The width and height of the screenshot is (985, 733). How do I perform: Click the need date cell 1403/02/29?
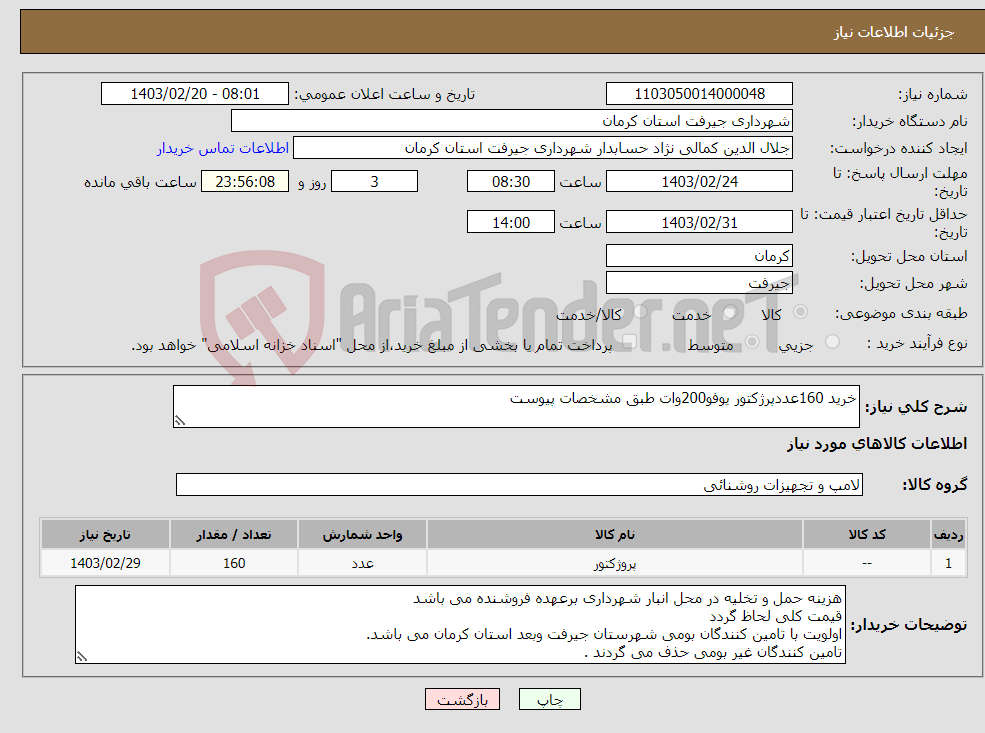106,563
